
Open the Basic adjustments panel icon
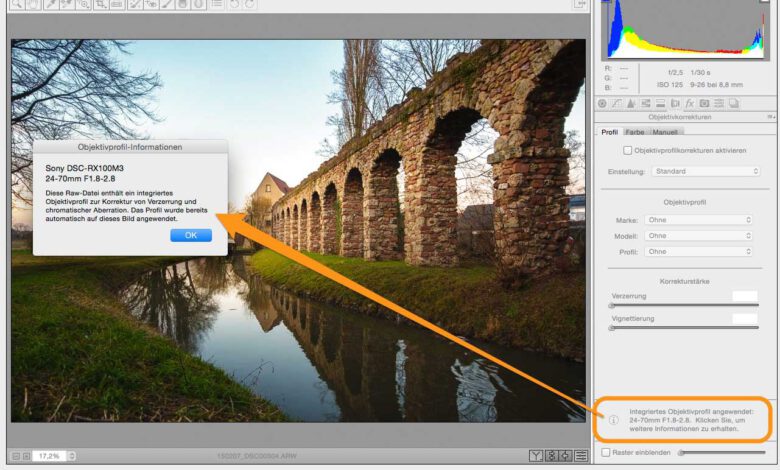point(602,103)
